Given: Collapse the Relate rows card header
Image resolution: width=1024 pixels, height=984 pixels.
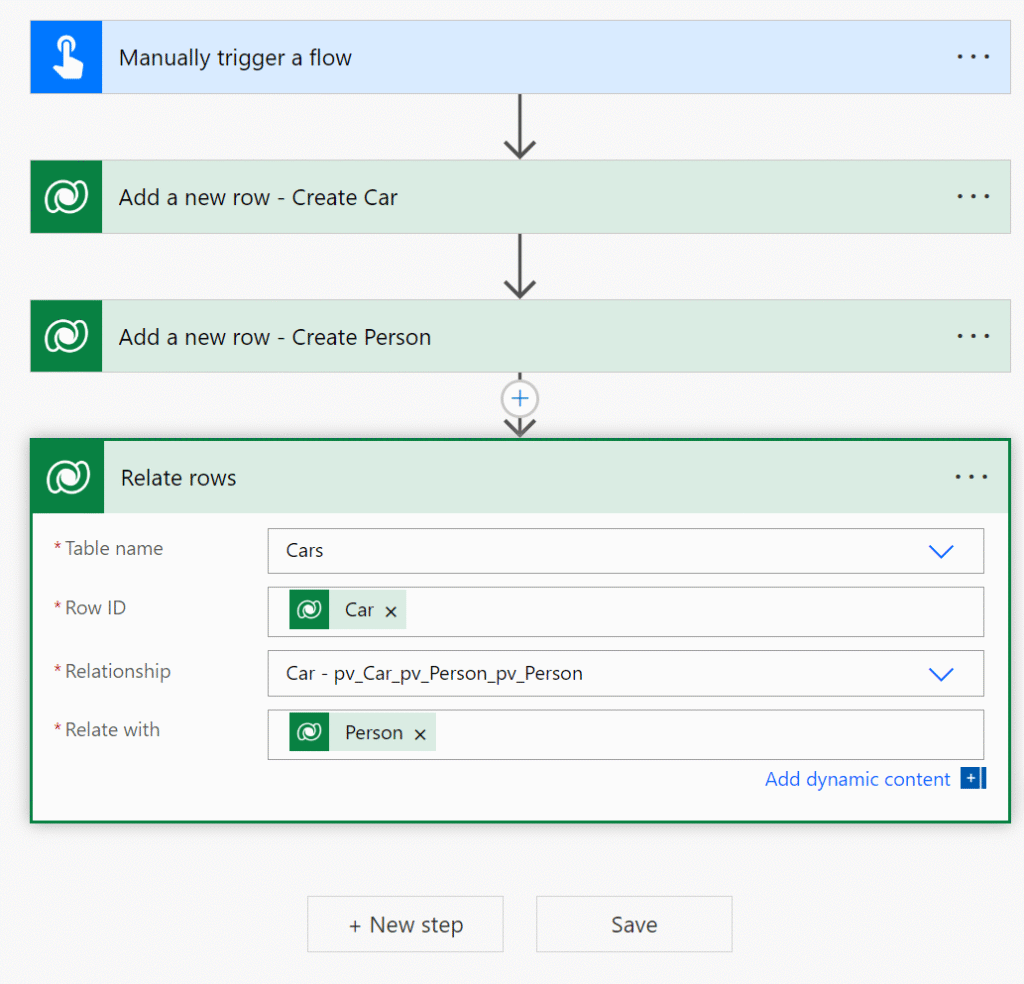Looking at the screenshot, I should click(520, 477).
